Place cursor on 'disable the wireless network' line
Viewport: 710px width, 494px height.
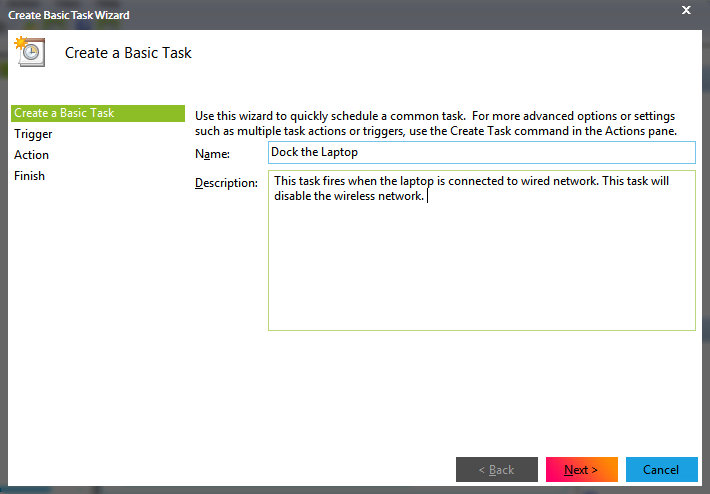350,196
